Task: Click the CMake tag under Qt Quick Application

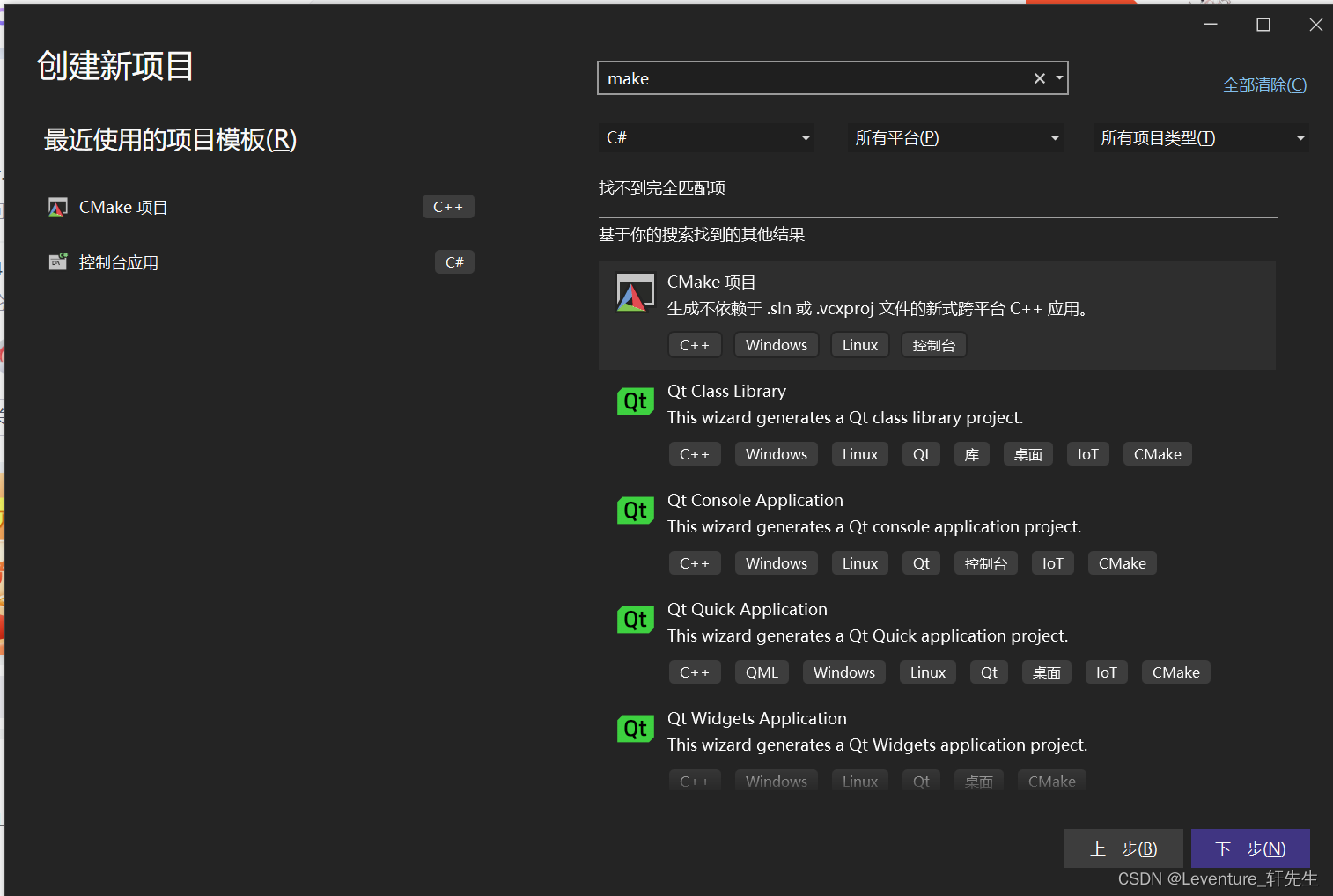Action: [x=1175, y=672]
